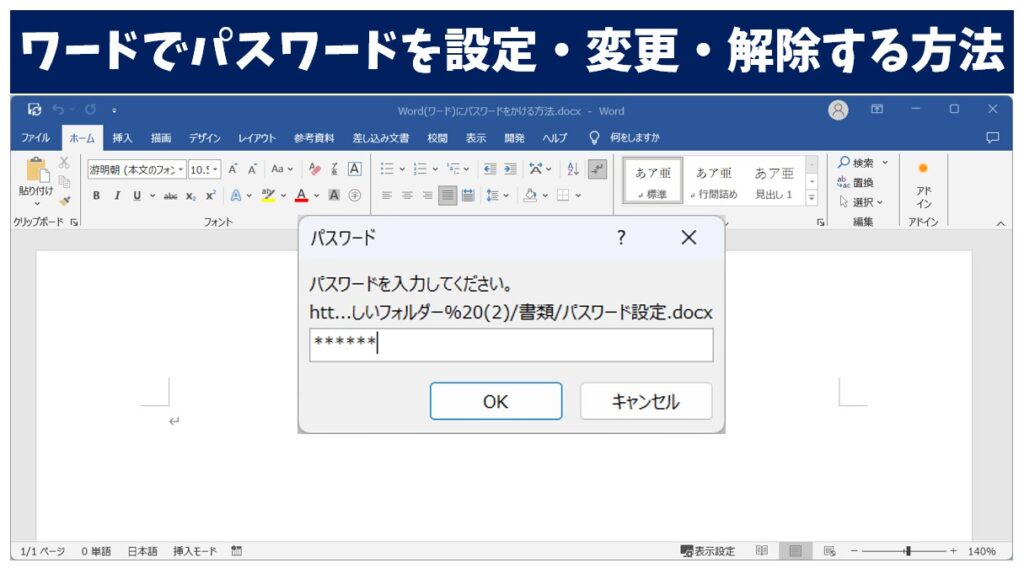Click キャンセル in the password dialog
The width and height of the screenshot is (1024, 568).
[x=646, y=401]
